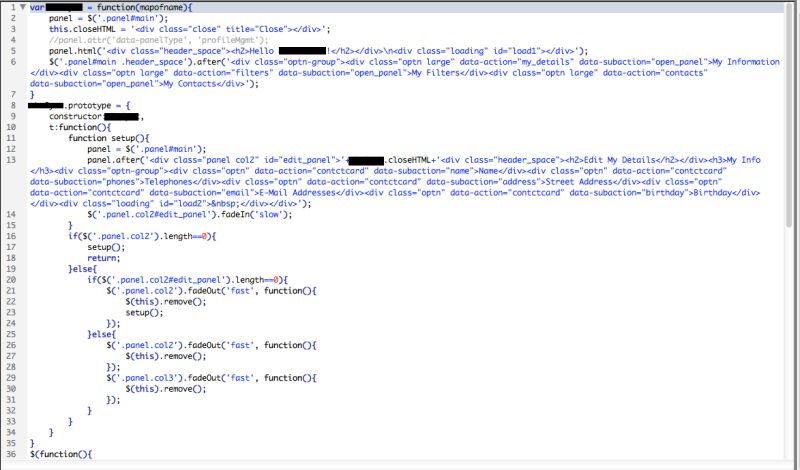Click line number 13 in the gutter
This screenshot has width=800, height=470.
point(11,160)
